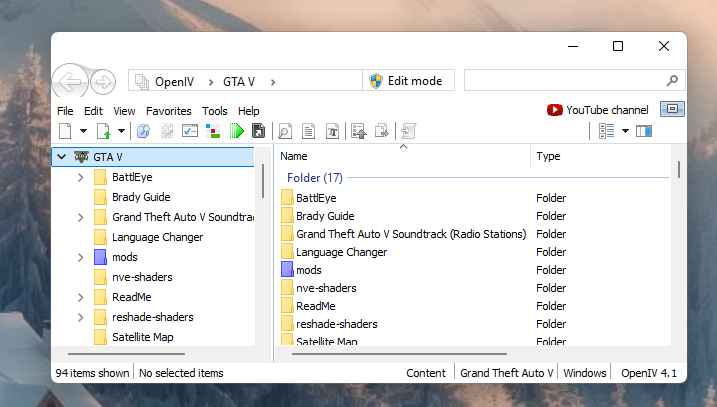Select Brady Guide in the tree panel

pyautogui.click(x=141, y=197)
